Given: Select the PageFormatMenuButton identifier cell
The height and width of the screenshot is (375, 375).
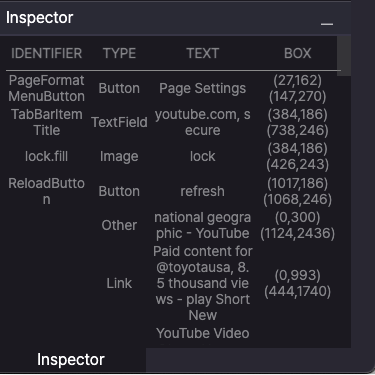Looking at the screenshot, I should coord(47,88).
